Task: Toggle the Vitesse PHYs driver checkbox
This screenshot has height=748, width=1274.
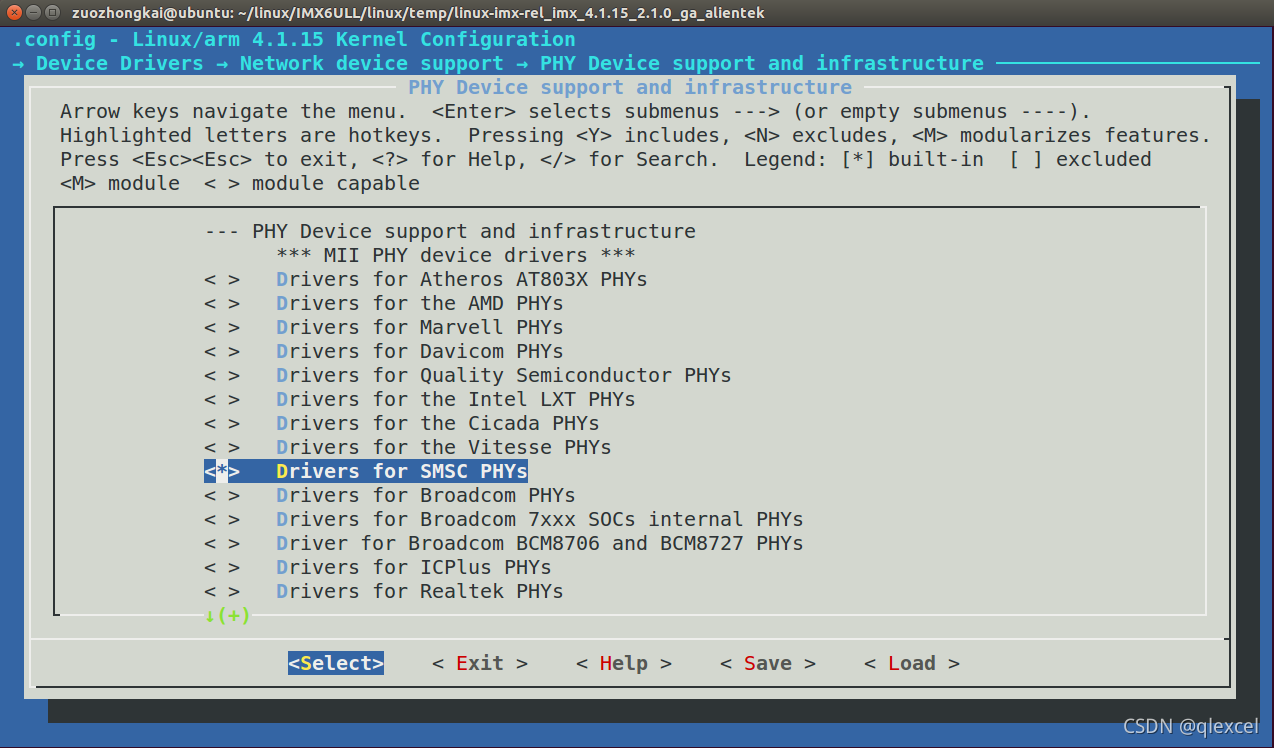Action: tap(222, 447)
